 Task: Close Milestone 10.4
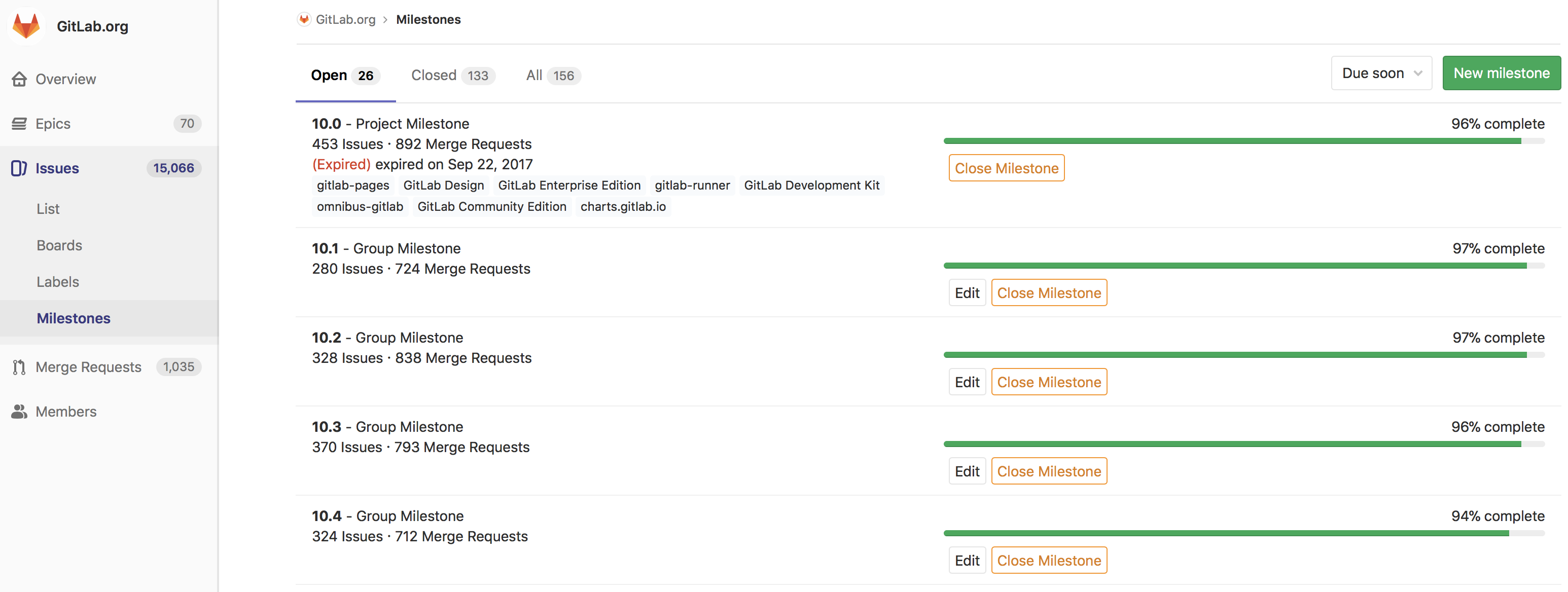(x=1048, y=561)
